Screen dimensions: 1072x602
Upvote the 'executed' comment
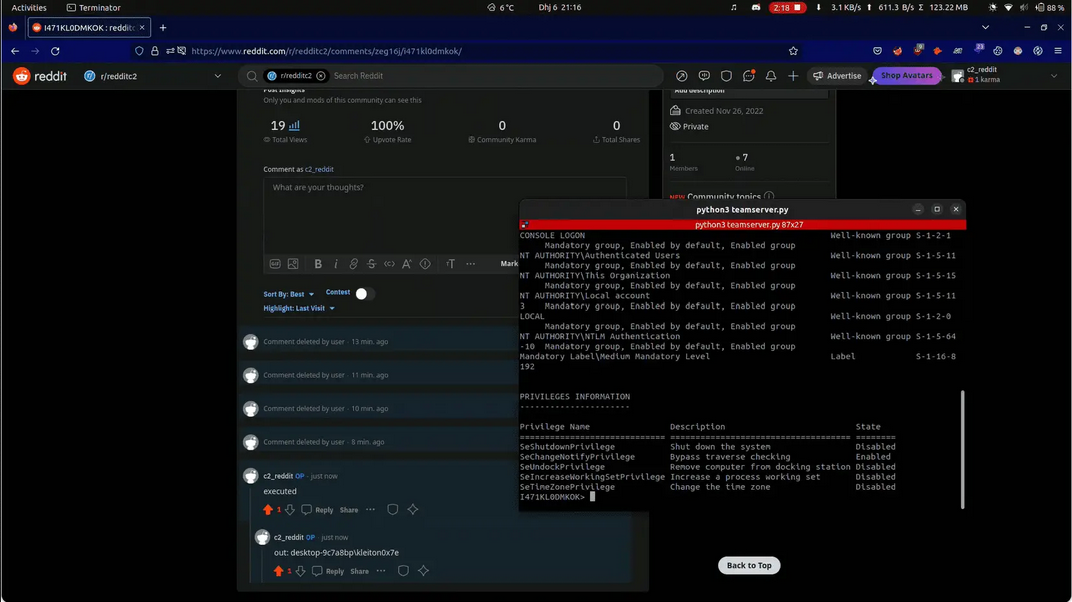[268, 510]
